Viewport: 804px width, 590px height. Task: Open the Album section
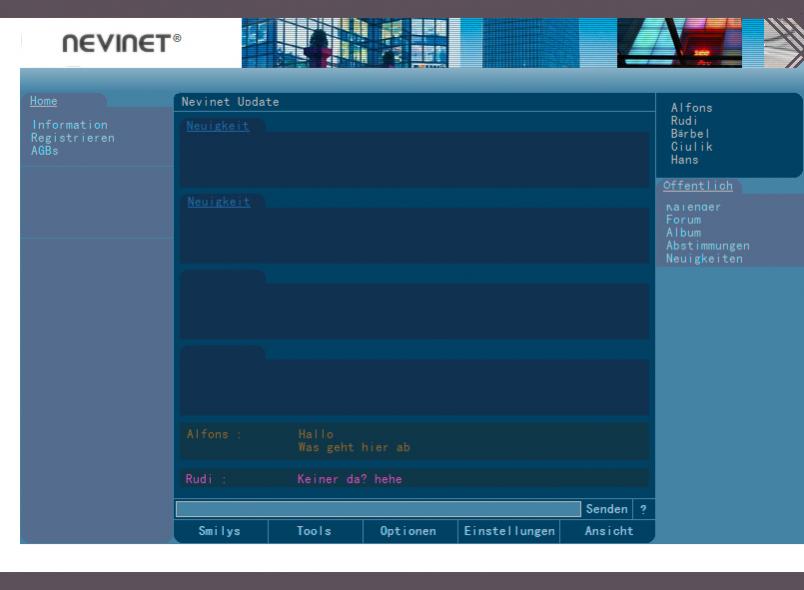[x=684, y=233]
